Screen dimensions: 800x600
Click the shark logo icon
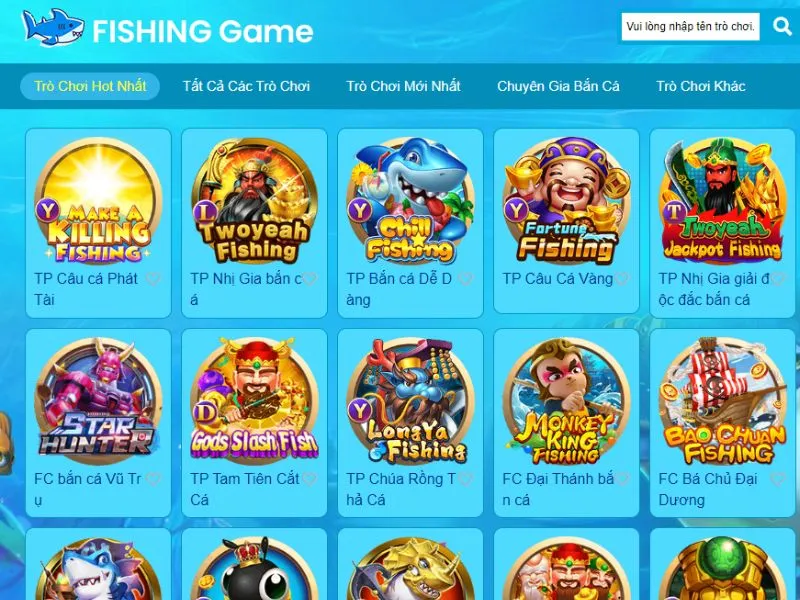coord(53,28)
